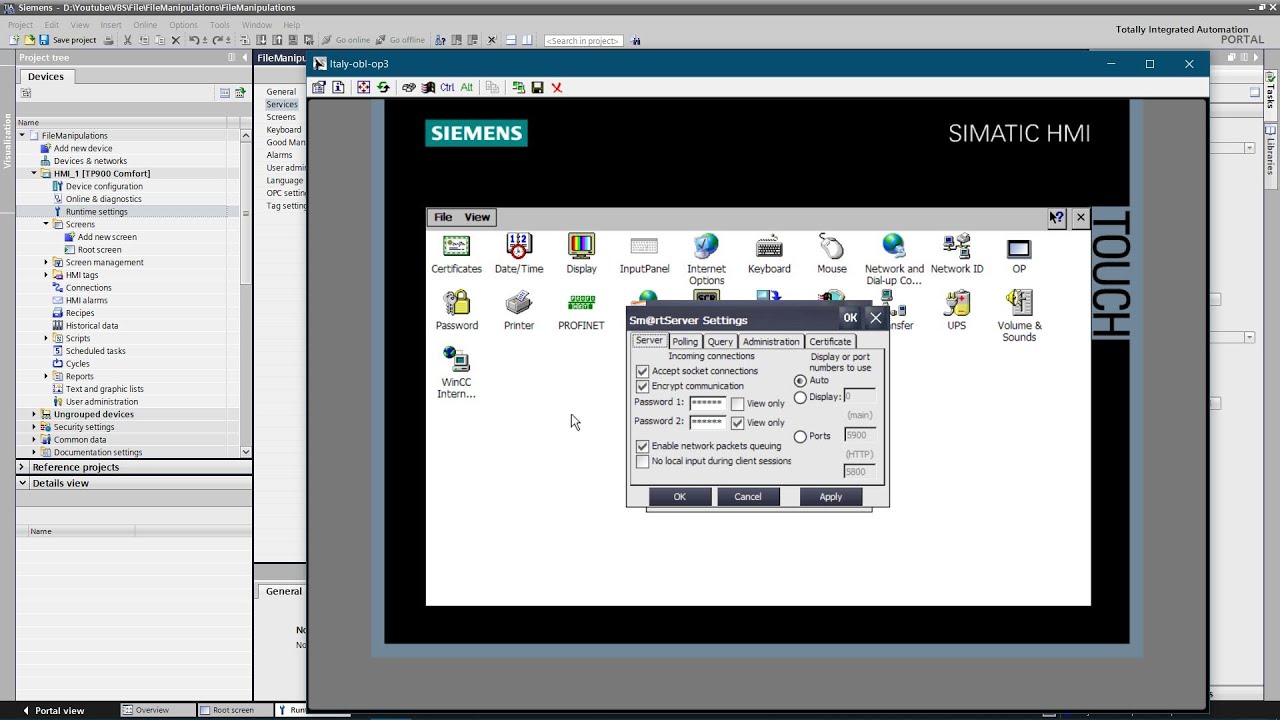Click Ctrl key icon in Italy-obl-op3 toolbar
The width and height of the screenshot is (1280, 720).
447,88
